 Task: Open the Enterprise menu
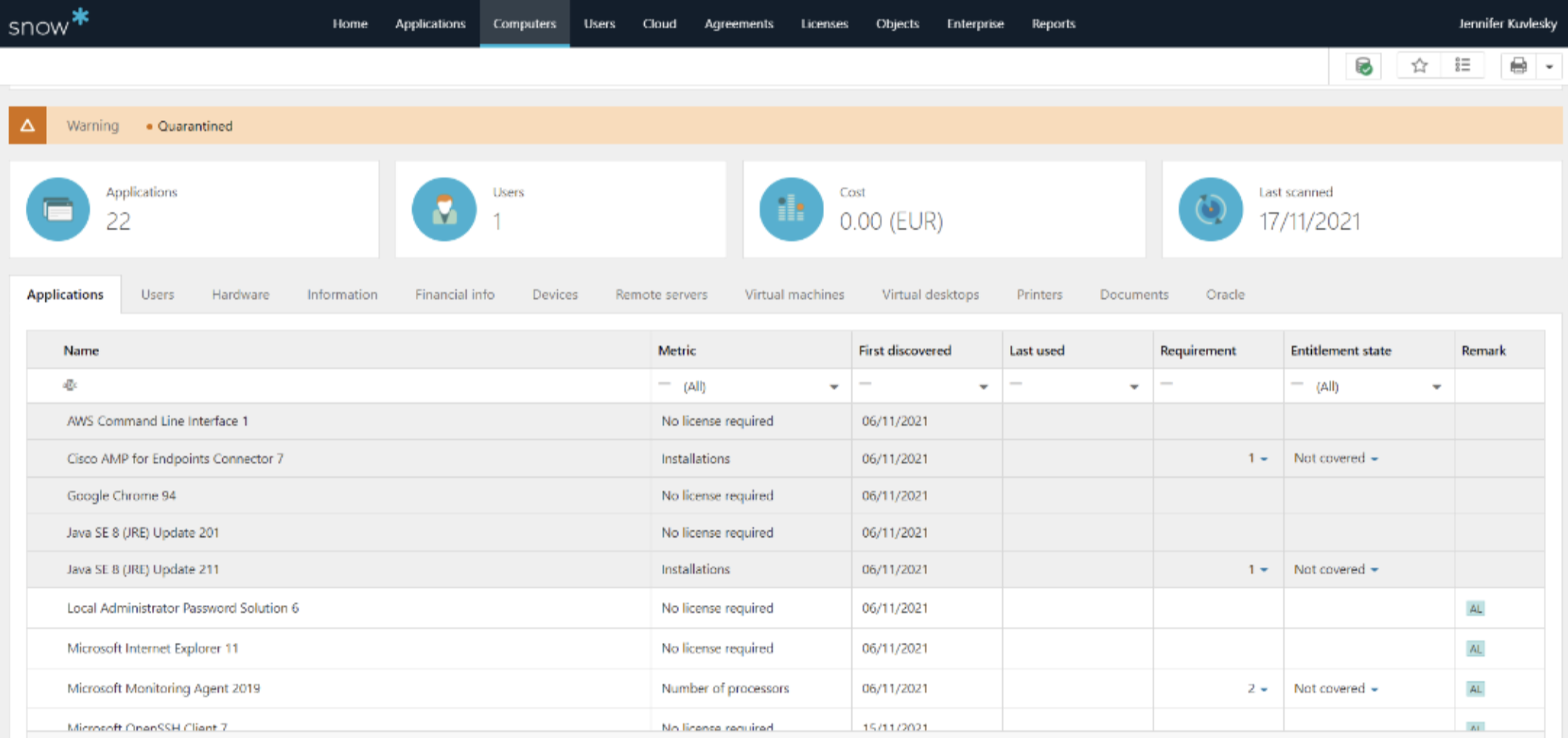tap(975, 23)
